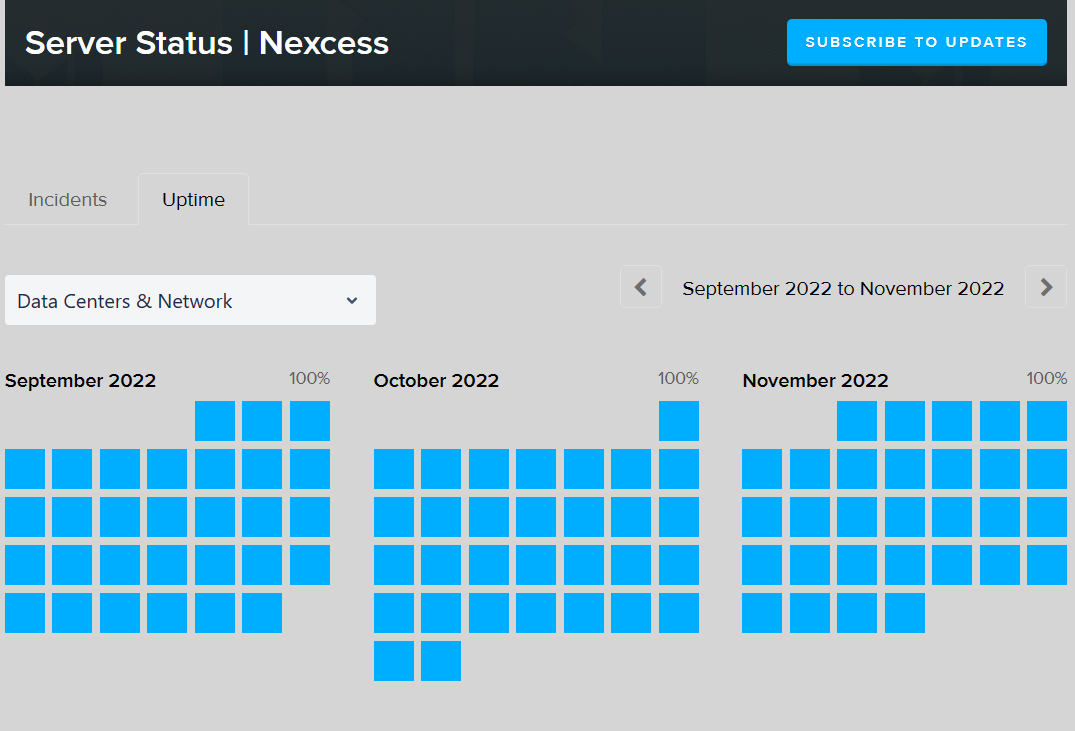
Task: Click the final uptime square for November
Action: [904, 613]
